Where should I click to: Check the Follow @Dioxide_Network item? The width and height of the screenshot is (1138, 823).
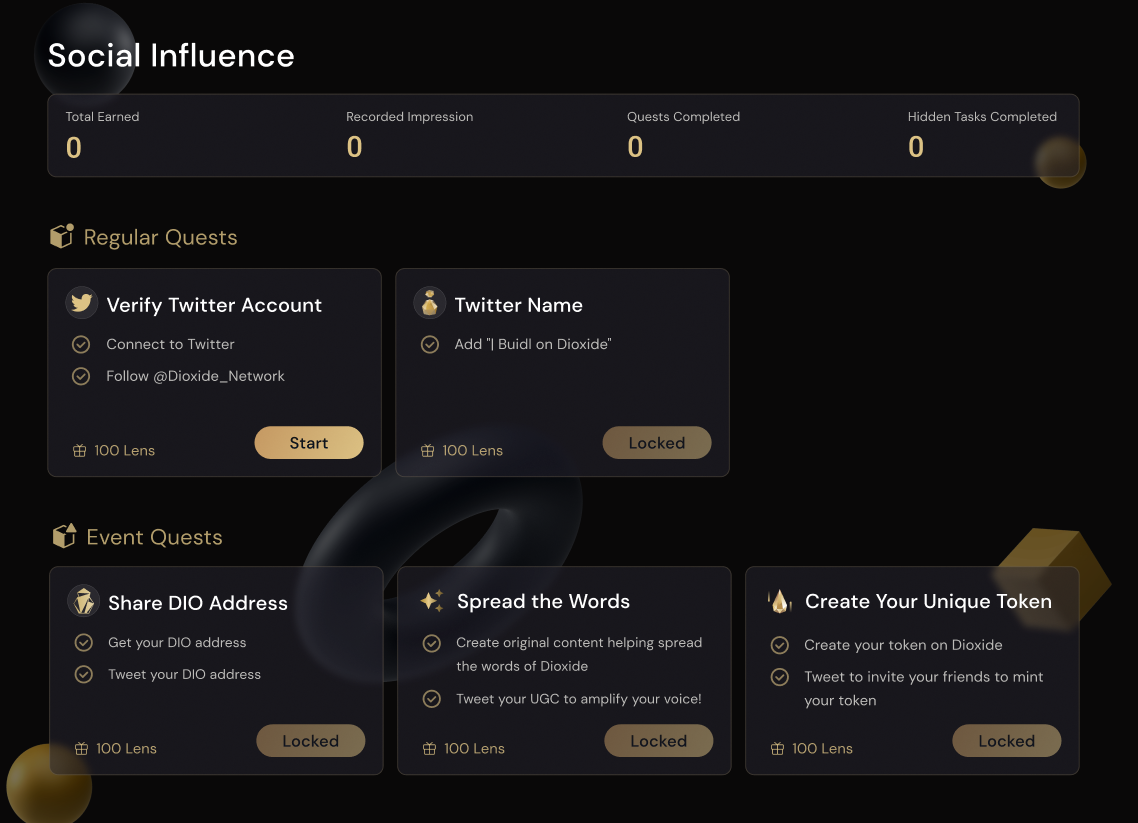point(81,376)
